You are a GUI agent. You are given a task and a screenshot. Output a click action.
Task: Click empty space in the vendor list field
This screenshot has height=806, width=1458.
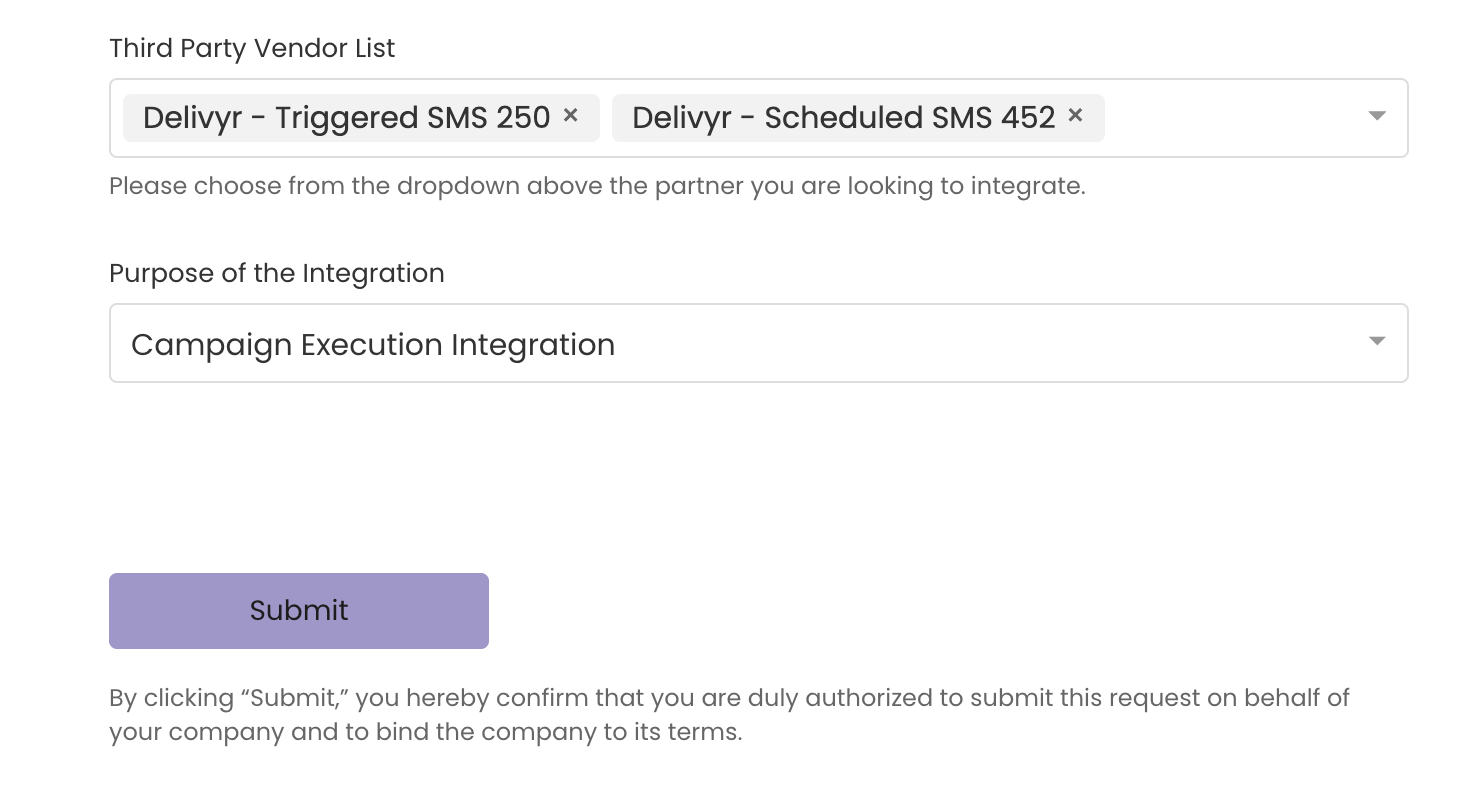(x=1230, y=118)
